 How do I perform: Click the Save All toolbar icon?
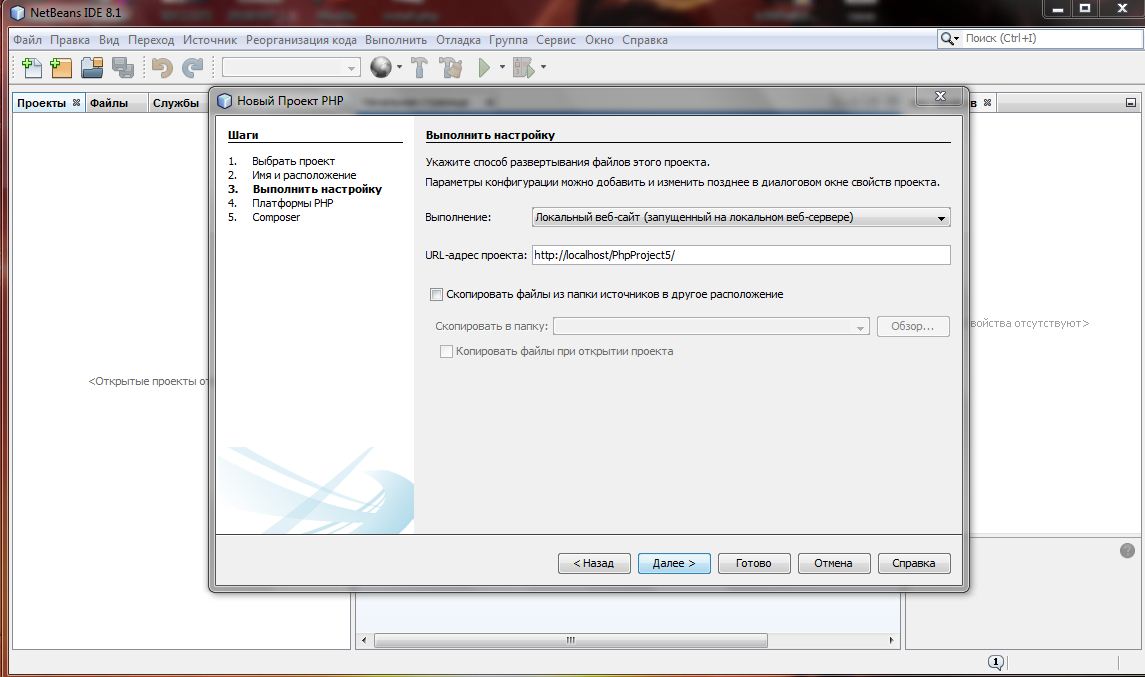tap(123, 68)
